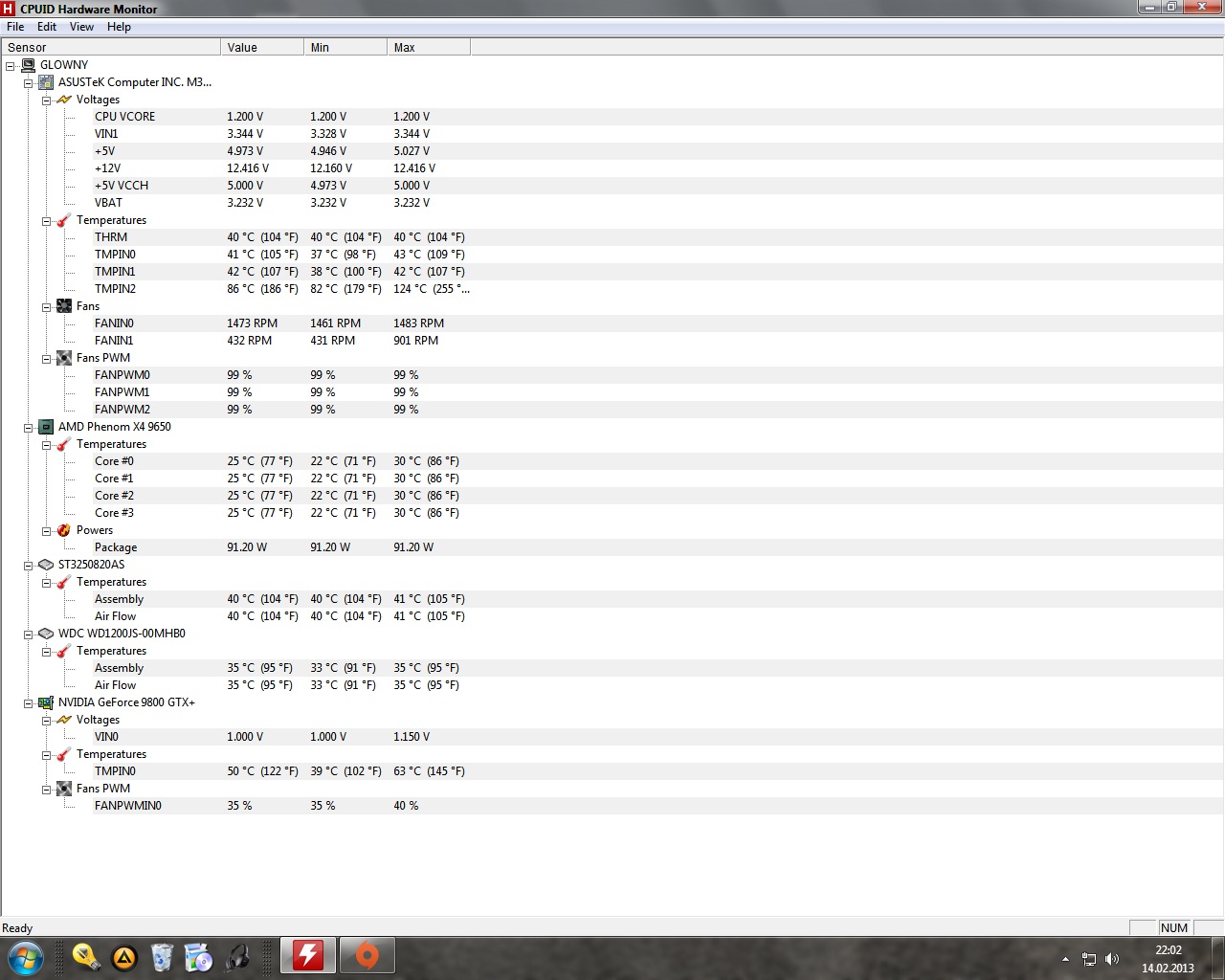The image size is (1225, 980).
Task: Collapse the ASUSTeK Computer INC. node
Action: coord(29,83)
